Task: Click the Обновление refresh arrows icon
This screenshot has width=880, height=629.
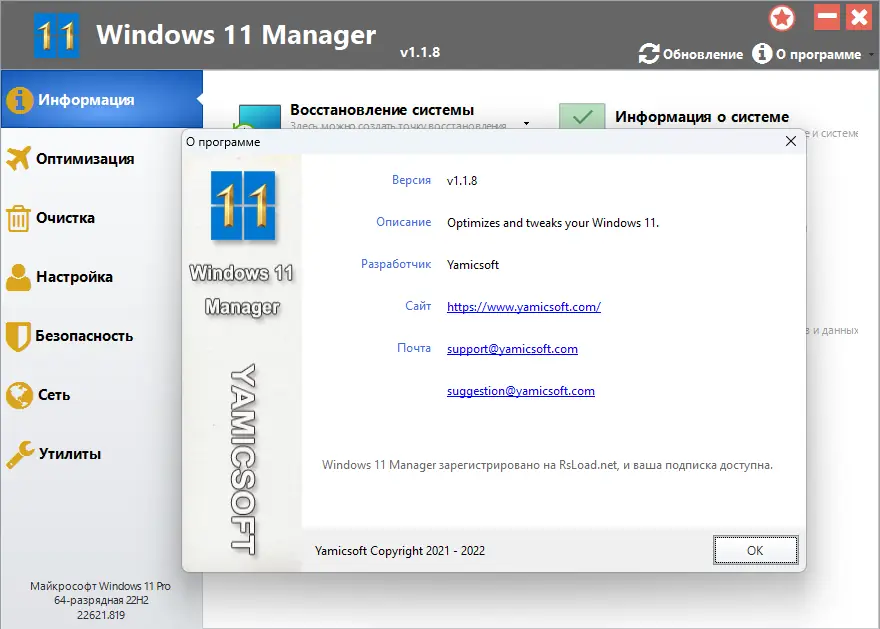Action: (649, 54)
